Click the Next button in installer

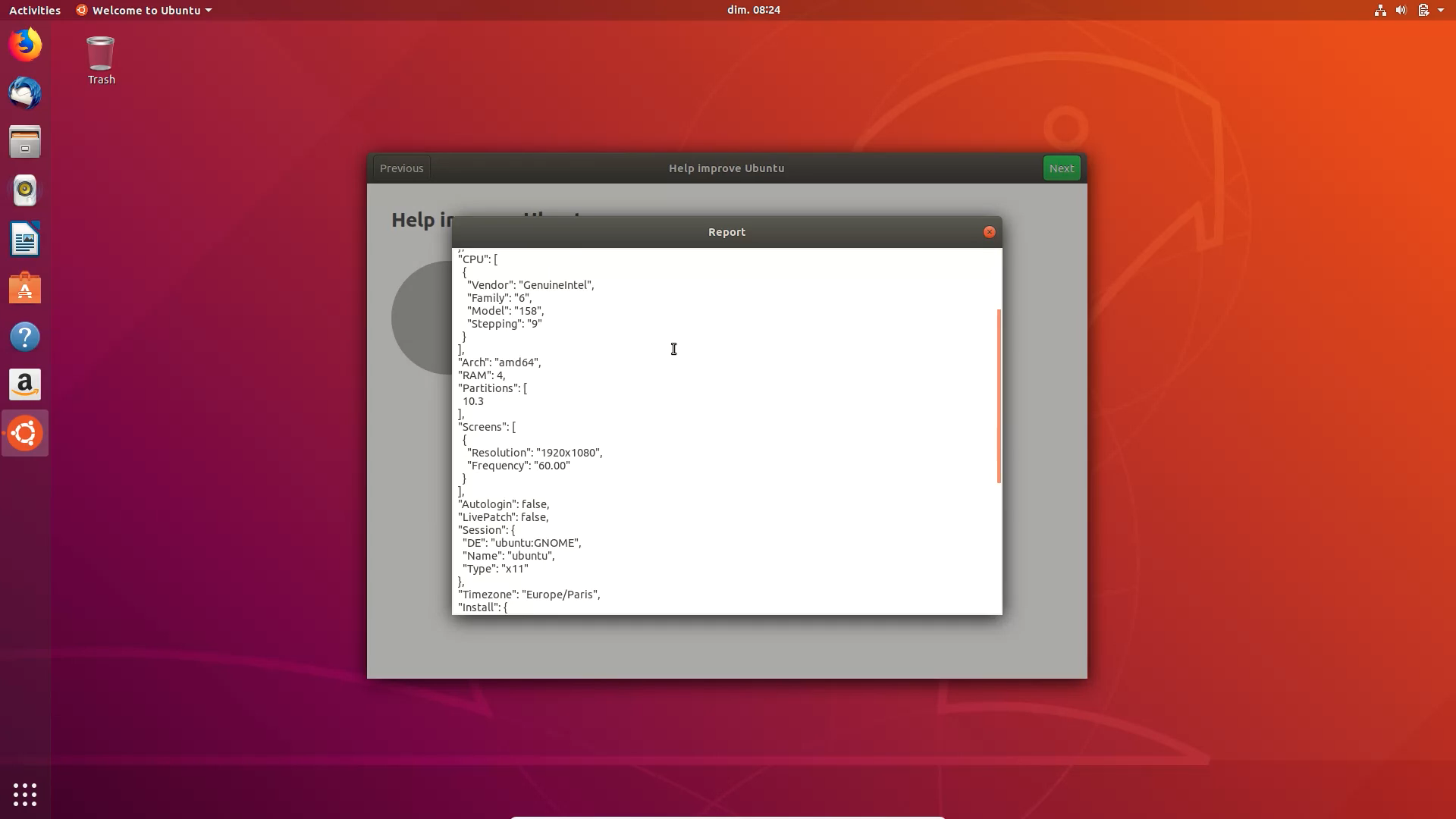pyautogui.click(x=1061, y=167)
